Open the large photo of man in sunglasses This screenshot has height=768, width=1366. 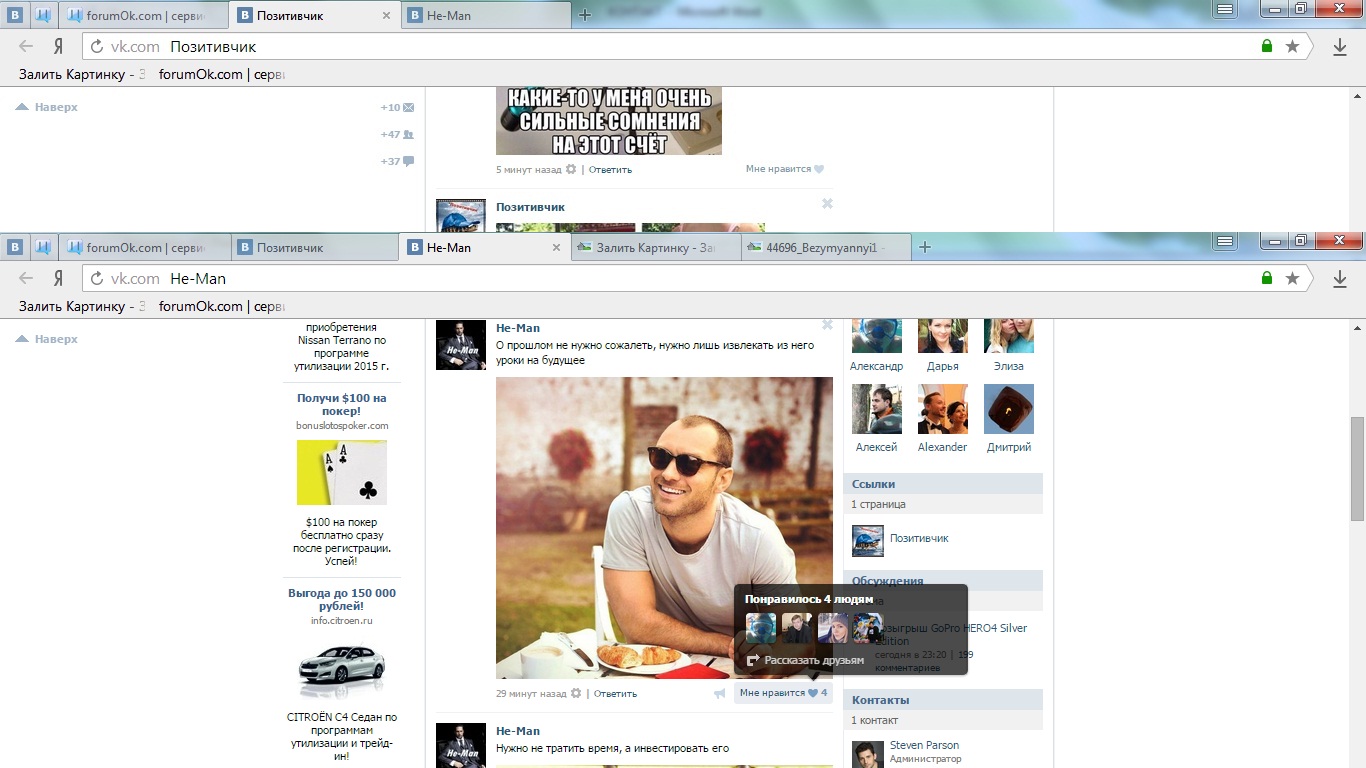pyautogui.click(x=664, y=528)
